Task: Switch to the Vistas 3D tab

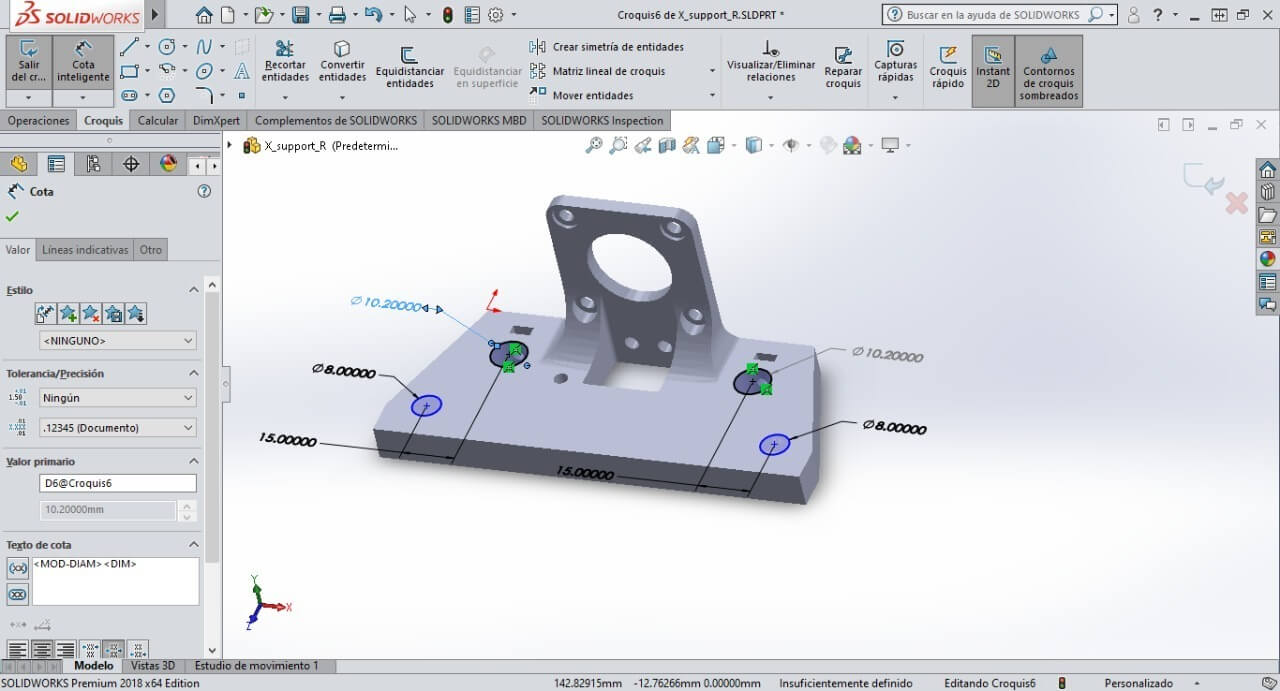Action: [153, 666]
